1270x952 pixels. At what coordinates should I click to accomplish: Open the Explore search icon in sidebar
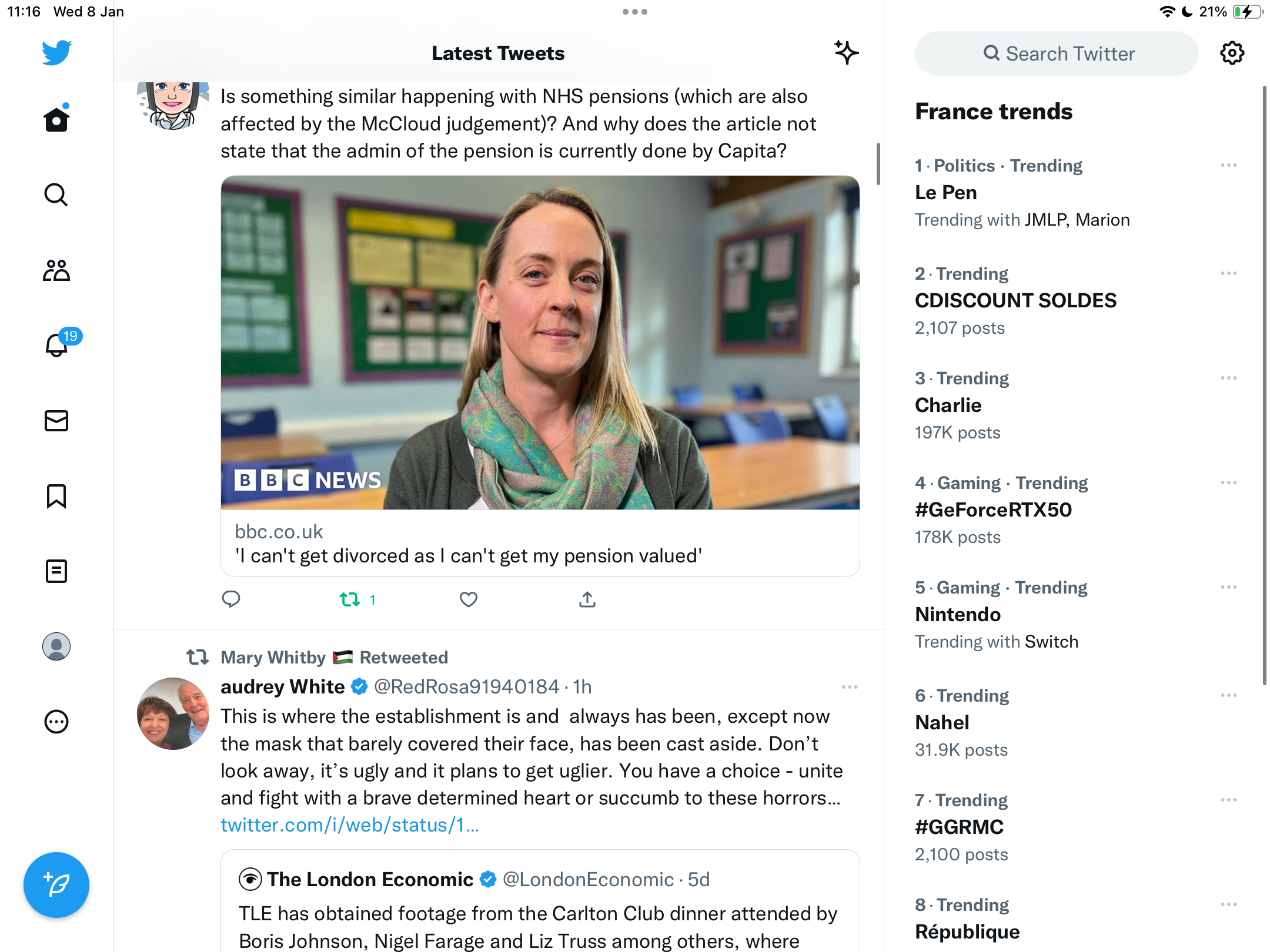click(56, 195)
